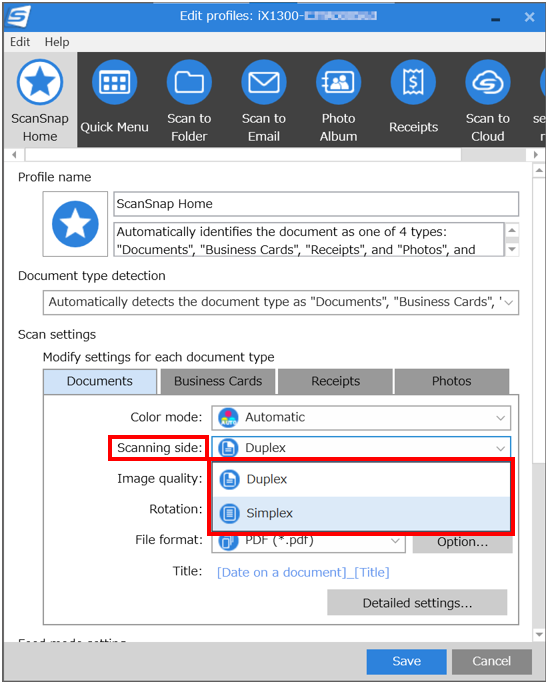The height and width of the screenshot is (684, 549).
Task: Click the blue star profile image
Action: coord(75,224)
